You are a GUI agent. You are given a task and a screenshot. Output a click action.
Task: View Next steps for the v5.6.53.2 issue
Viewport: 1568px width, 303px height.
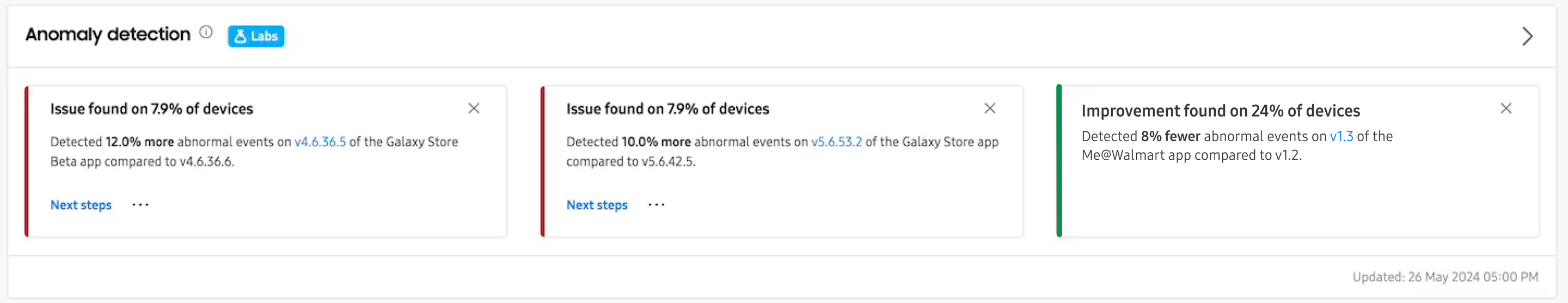pos(597,205)
